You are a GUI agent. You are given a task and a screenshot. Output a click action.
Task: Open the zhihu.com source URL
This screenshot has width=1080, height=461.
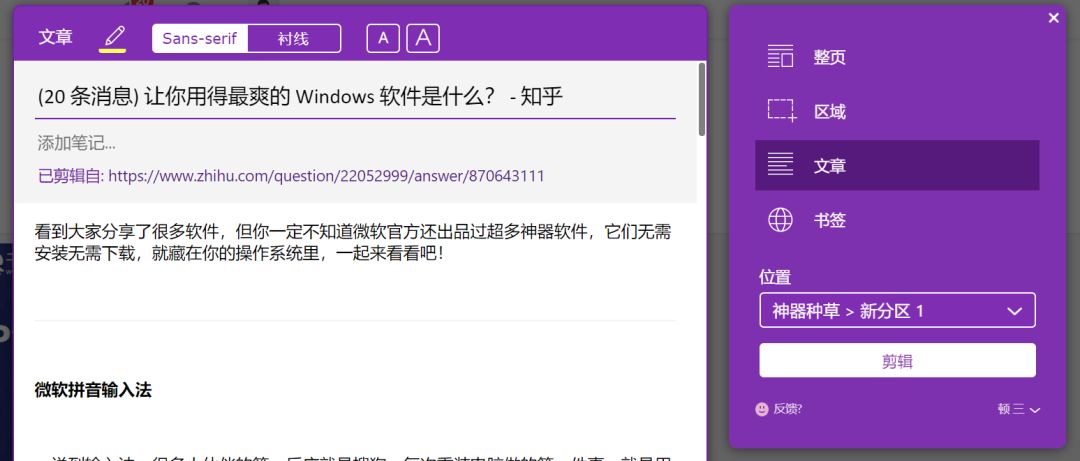[x=326, y=176]
